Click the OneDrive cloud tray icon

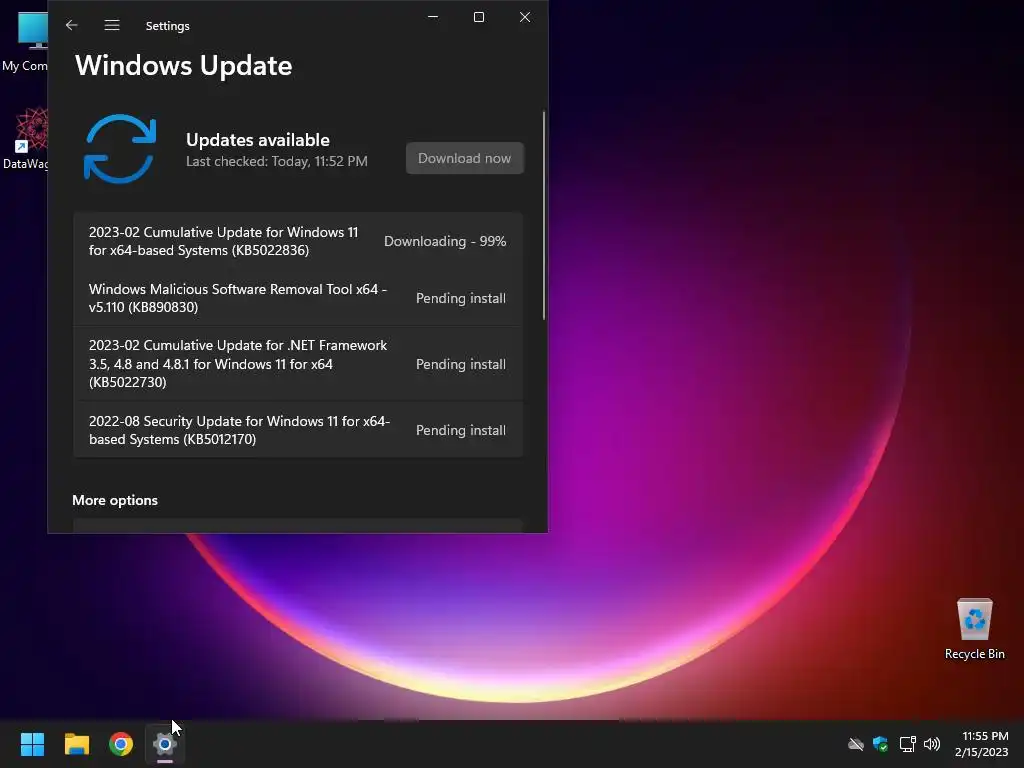click(856, 744)
